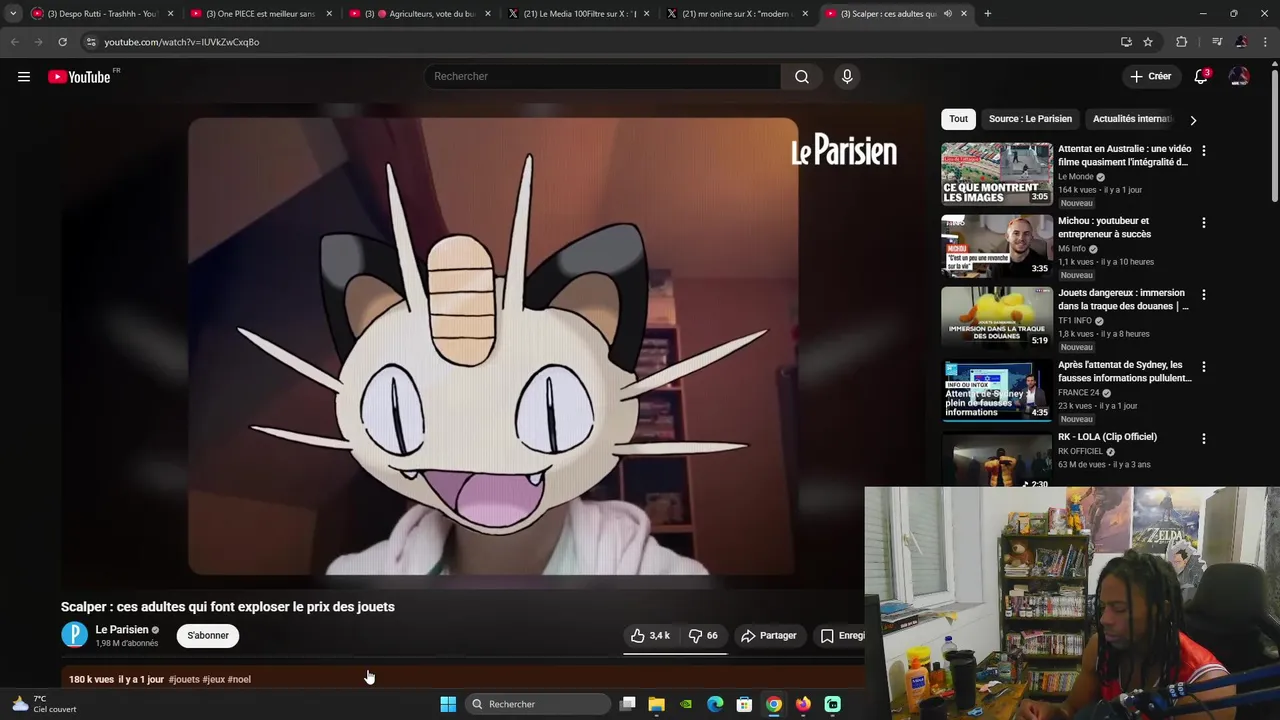Open the account avatar menu
This screenshot has height=720, width=1280.
click(1239, 76)
